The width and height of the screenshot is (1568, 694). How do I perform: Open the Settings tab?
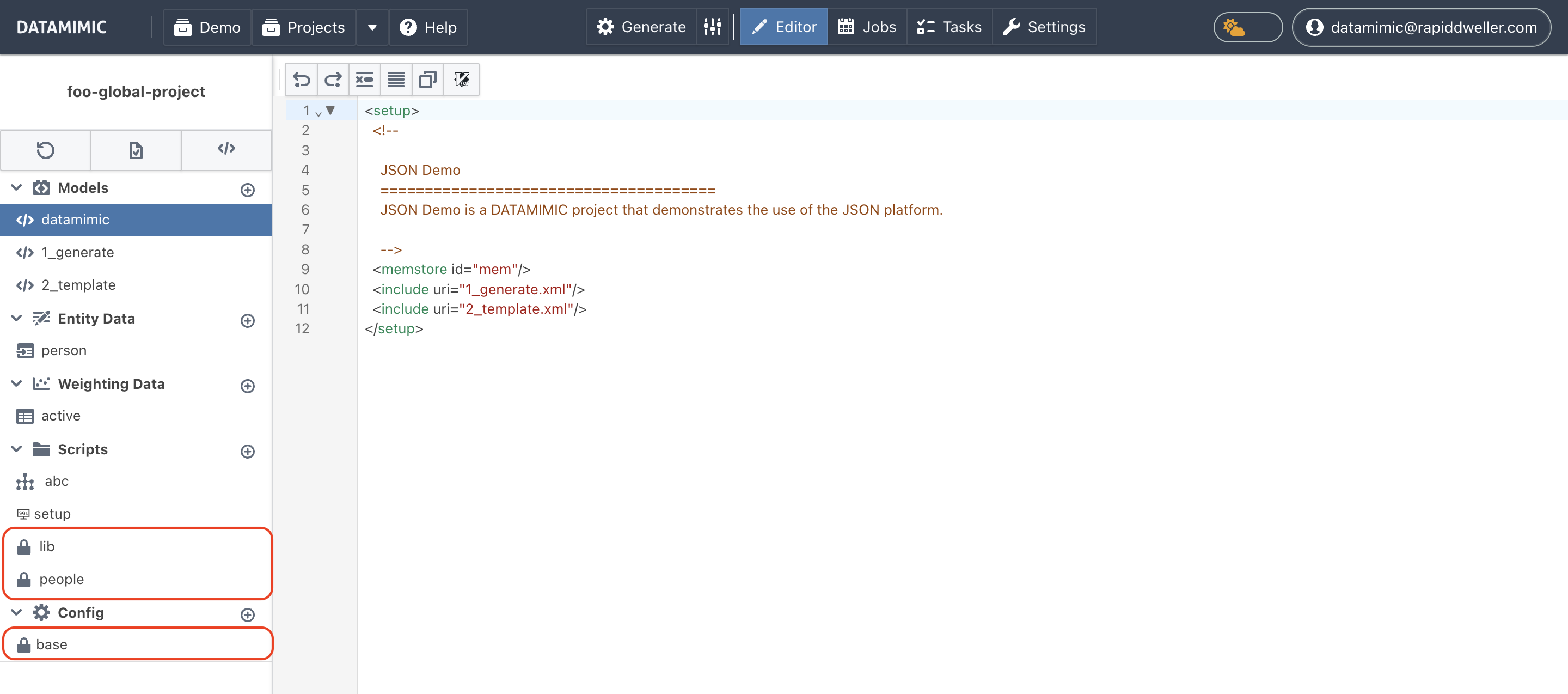(1045, 27)
